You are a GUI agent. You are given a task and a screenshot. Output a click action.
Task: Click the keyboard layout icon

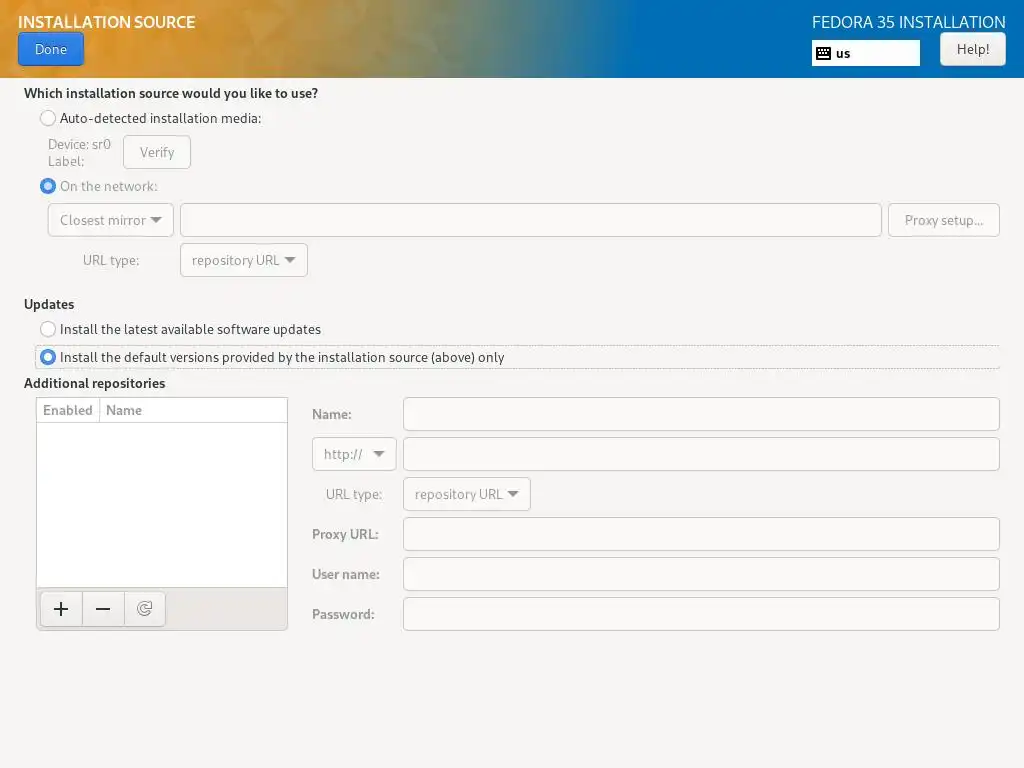(x=824, y=54)
